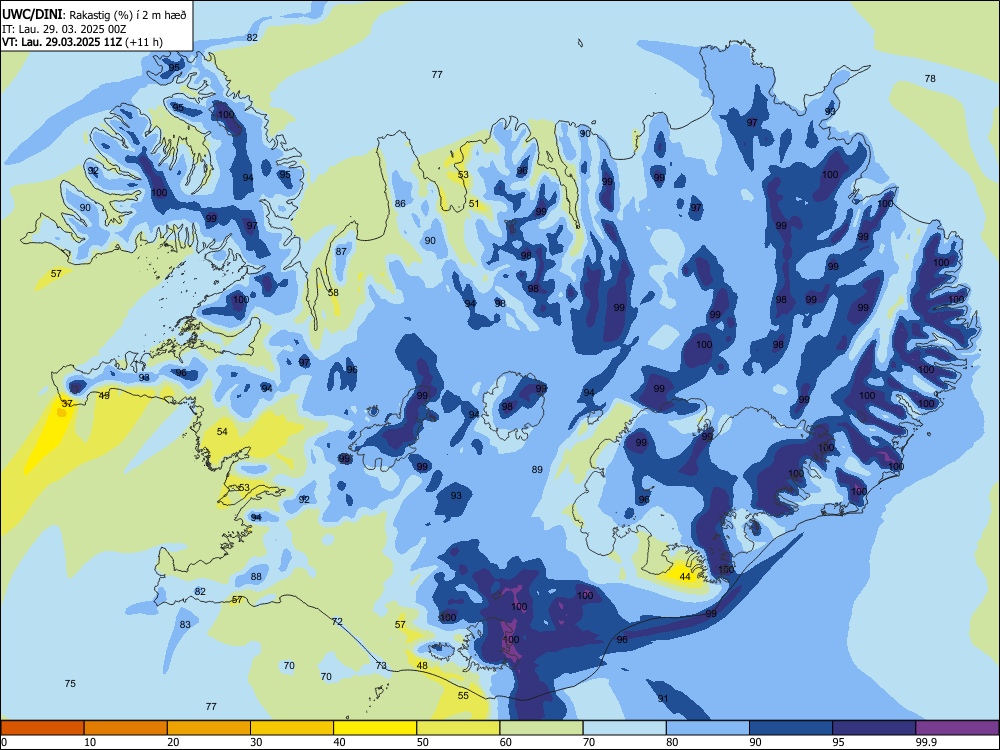Screen dimensions: 1000x750
Task: Click the '73' humidity value
Action: [381, 665]
